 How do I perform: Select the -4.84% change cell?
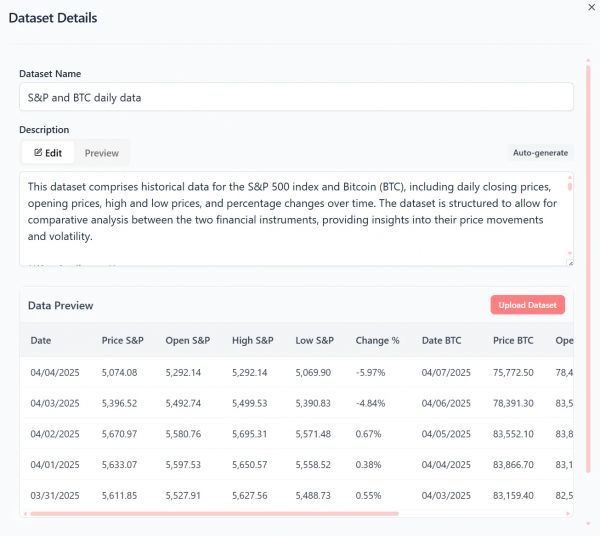(373, 405)
